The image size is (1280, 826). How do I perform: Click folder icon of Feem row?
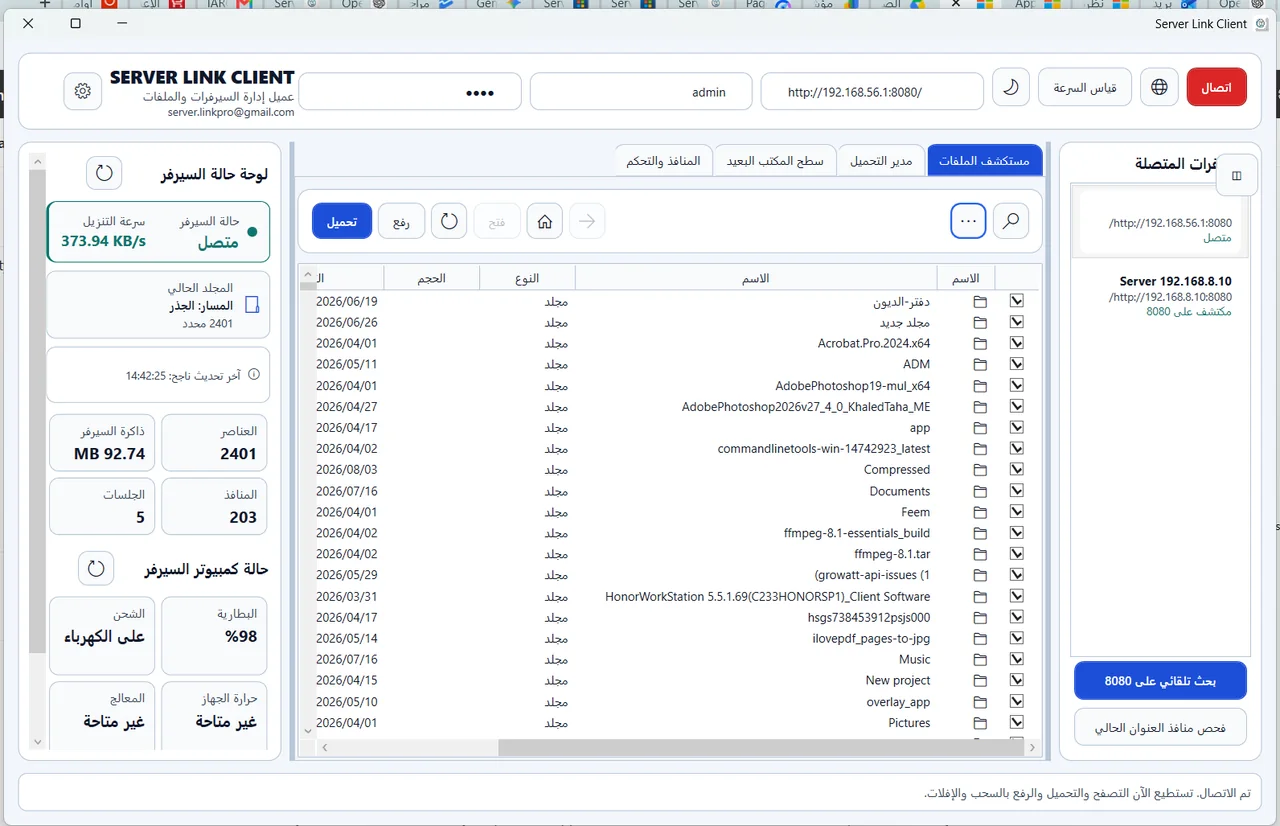980,512
